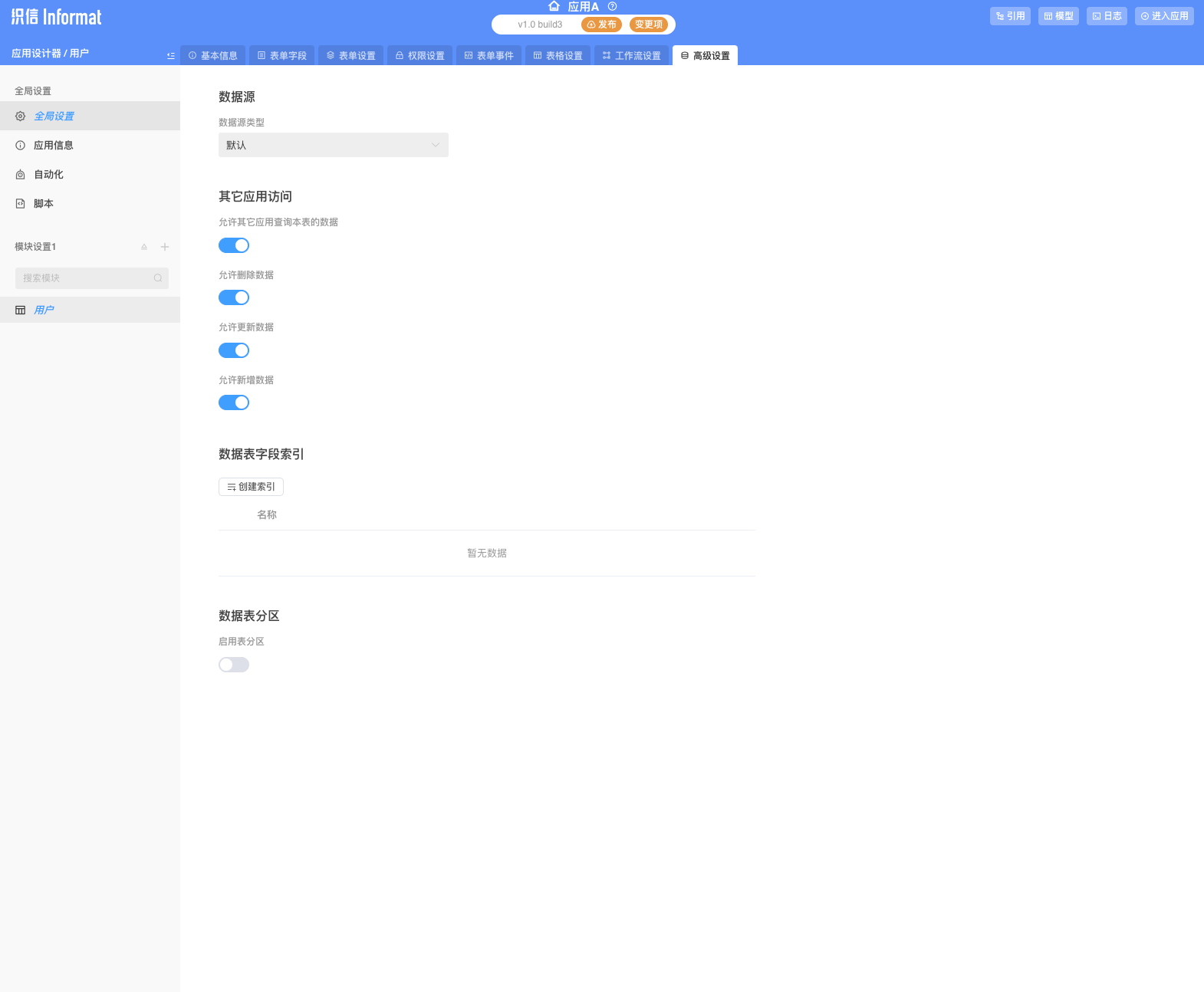Click the help question mark icon

click(612, 6)
